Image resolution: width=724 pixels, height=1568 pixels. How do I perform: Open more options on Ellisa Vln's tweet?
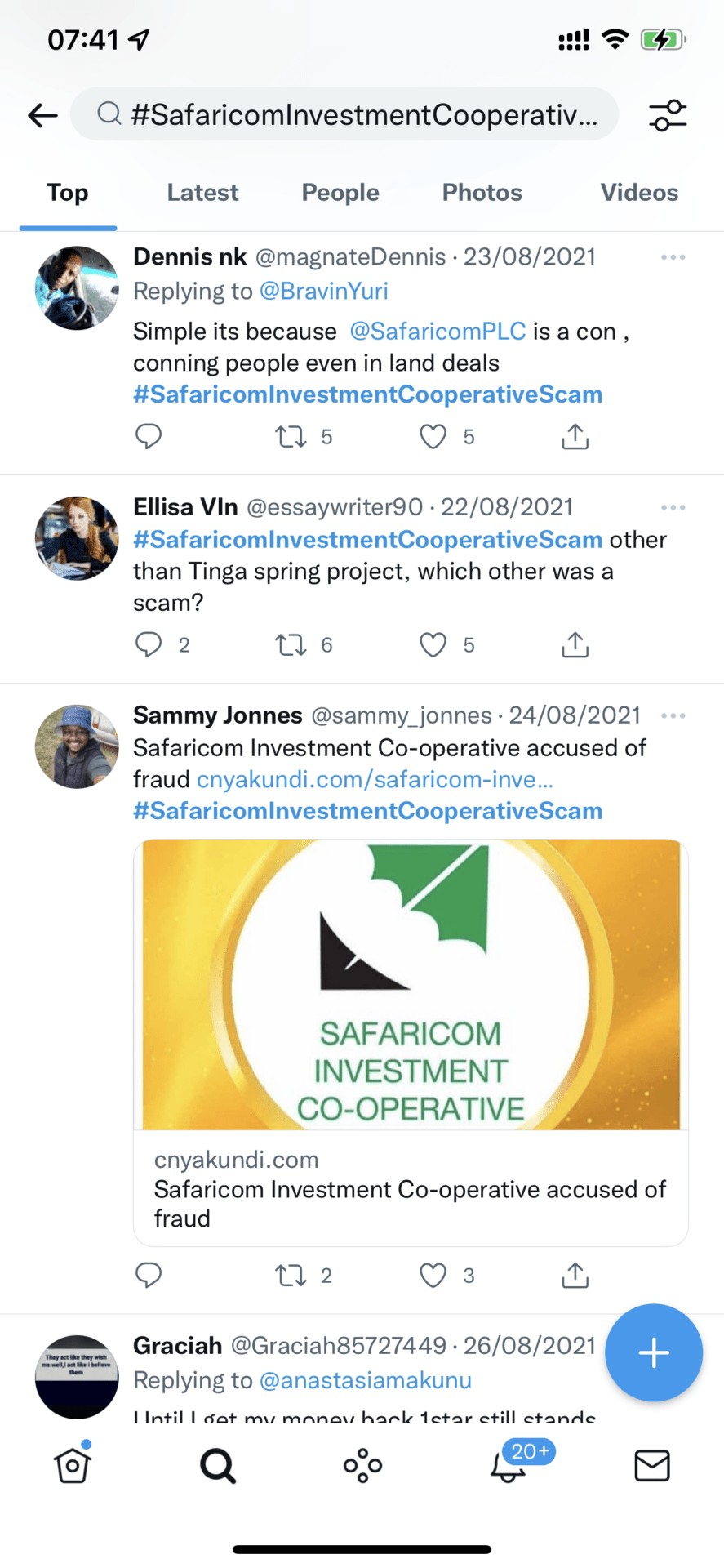[673, 507]
